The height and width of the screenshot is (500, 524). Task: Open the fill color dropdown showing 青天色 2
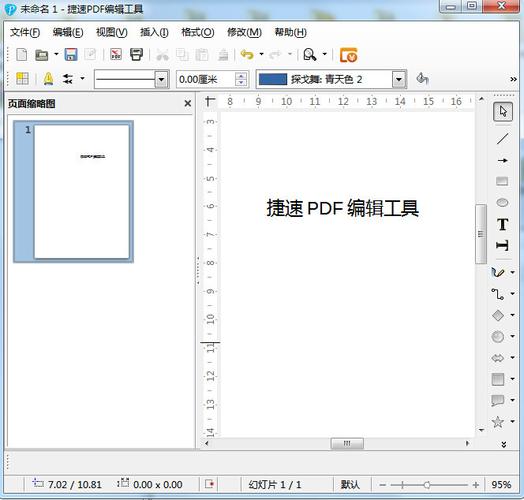(x=399, y=79)
